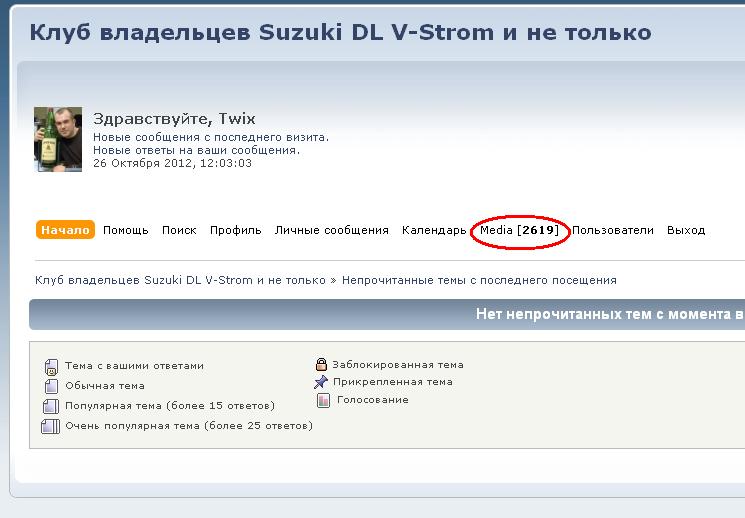Screen dimensions: 745x518
Task: Open the Пользователи members list
Action: pos(612,230)
